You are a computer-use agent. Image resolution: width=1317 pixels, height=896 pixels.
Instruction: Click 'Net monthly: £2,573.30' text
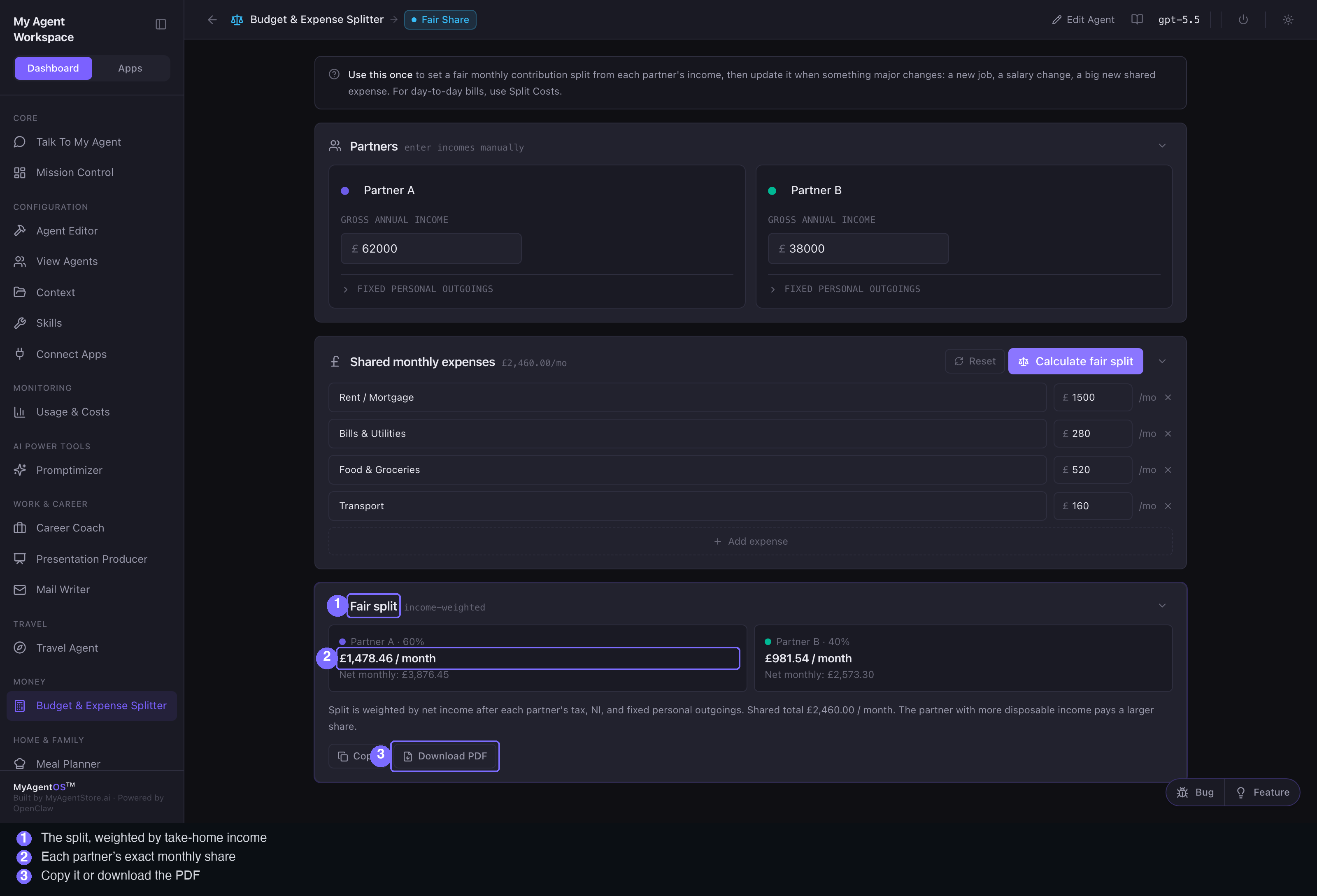point(819,675)
